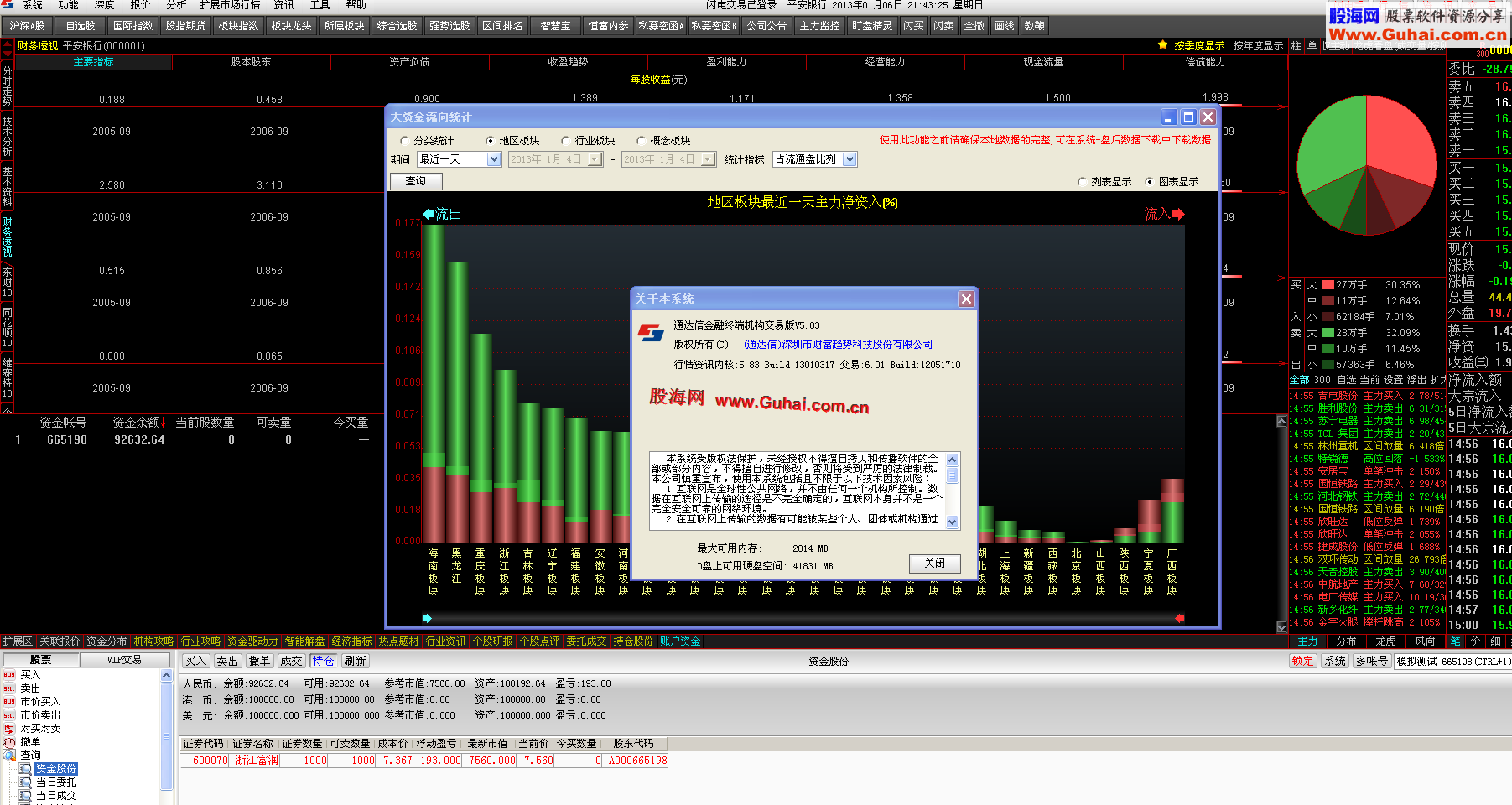Click the 闪买 toolbar button
This screenshot has height=805, width=1512.
[913, 26]
